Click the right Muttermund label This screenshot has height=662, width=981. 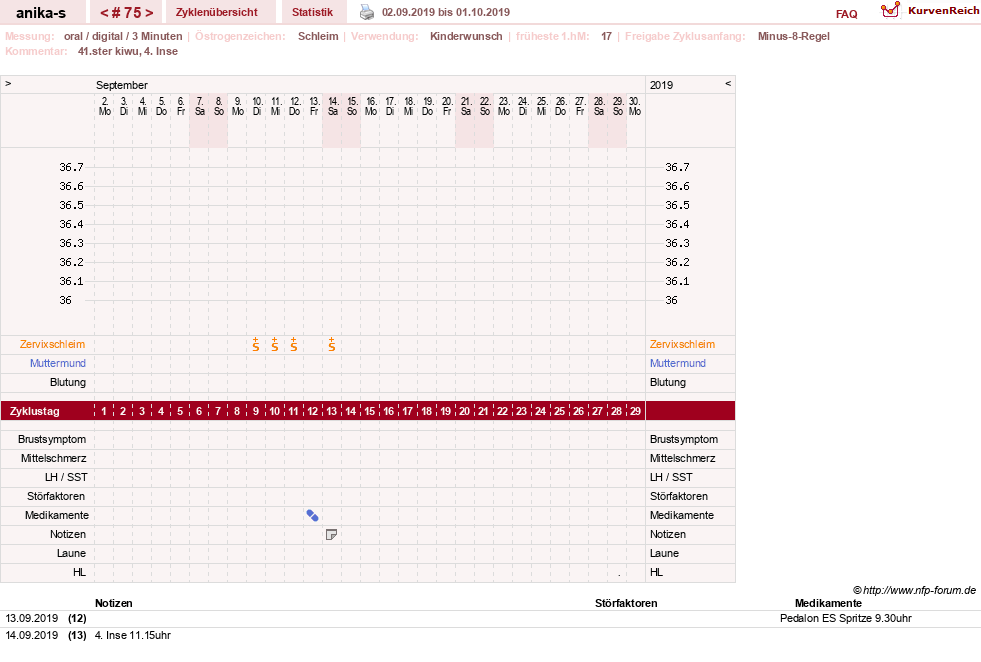(x=678, y=363)
